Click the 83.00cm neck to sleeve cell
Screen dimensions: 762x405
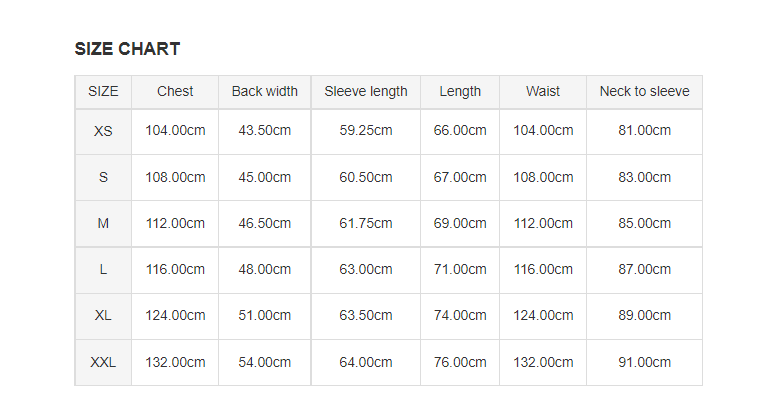[x=644, y=177]
